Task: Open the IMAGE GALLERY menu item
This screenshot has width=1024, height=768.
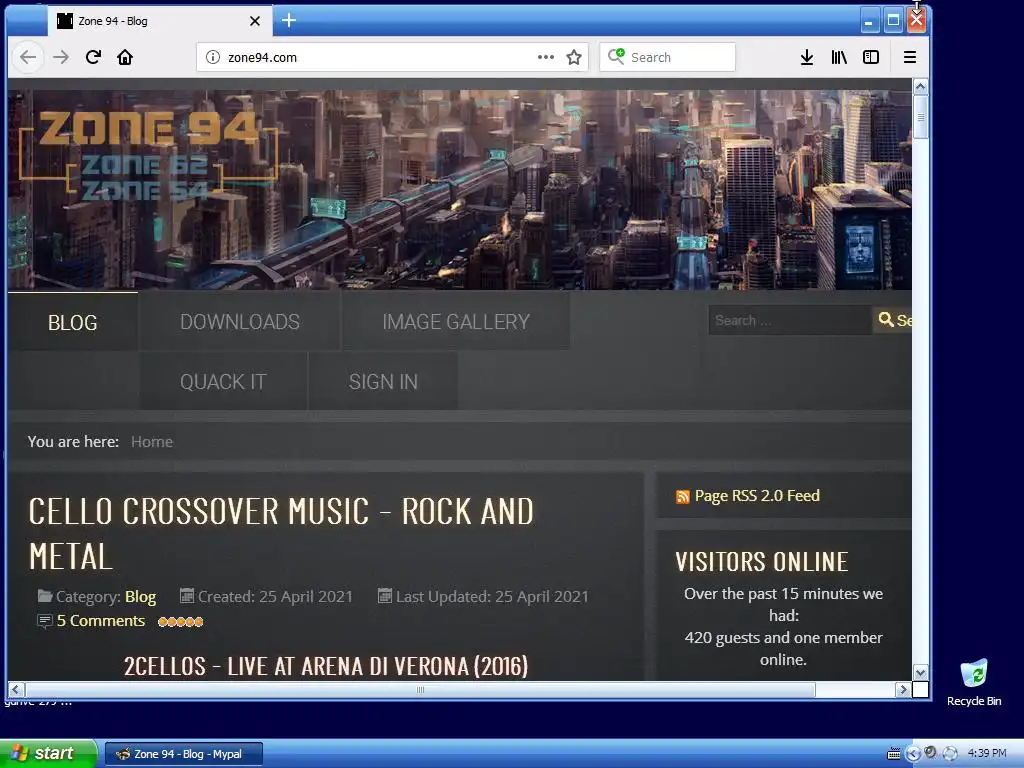Action: (x=456, y=322)
